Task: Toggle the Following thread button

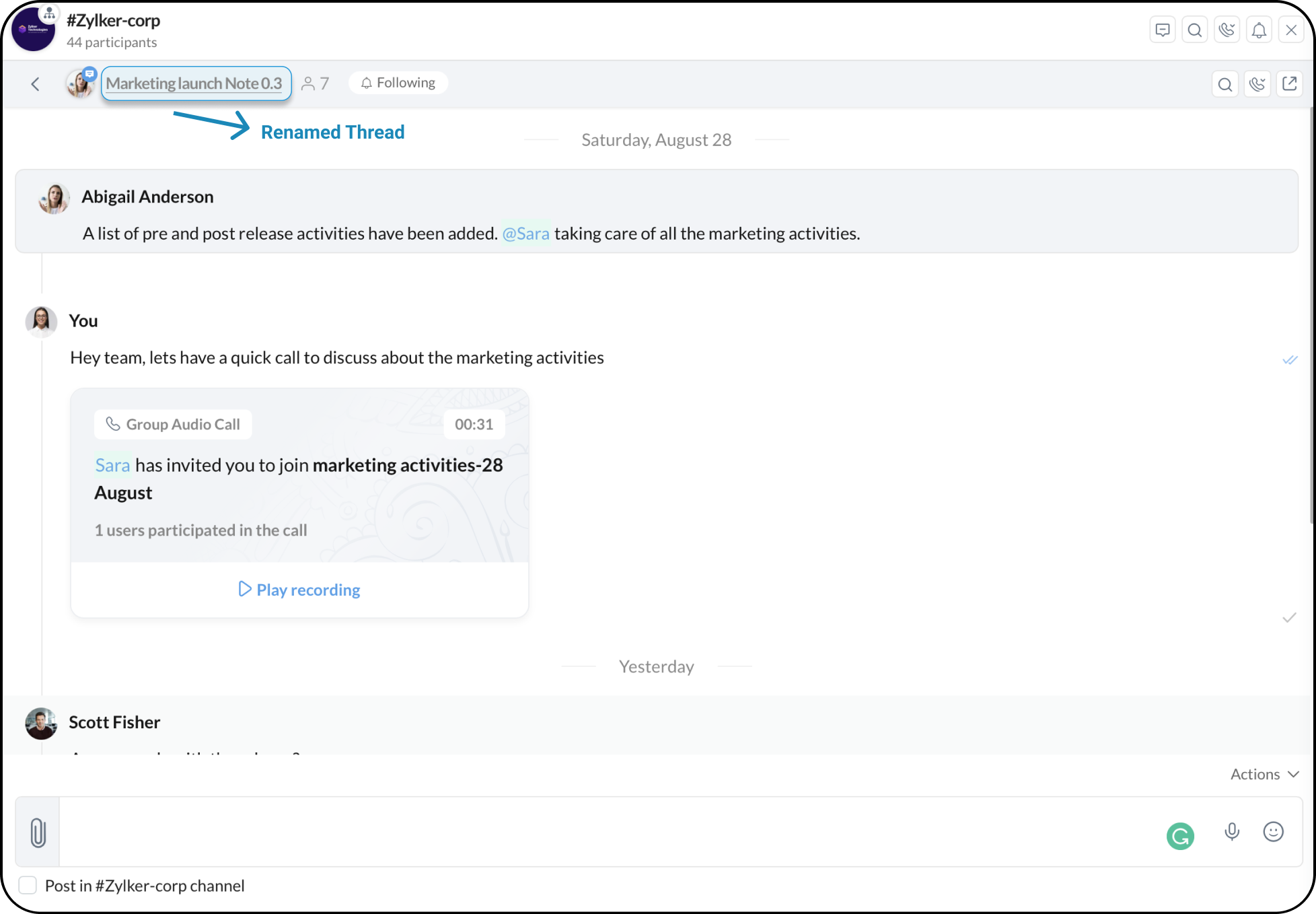Action: coord(398,83)
